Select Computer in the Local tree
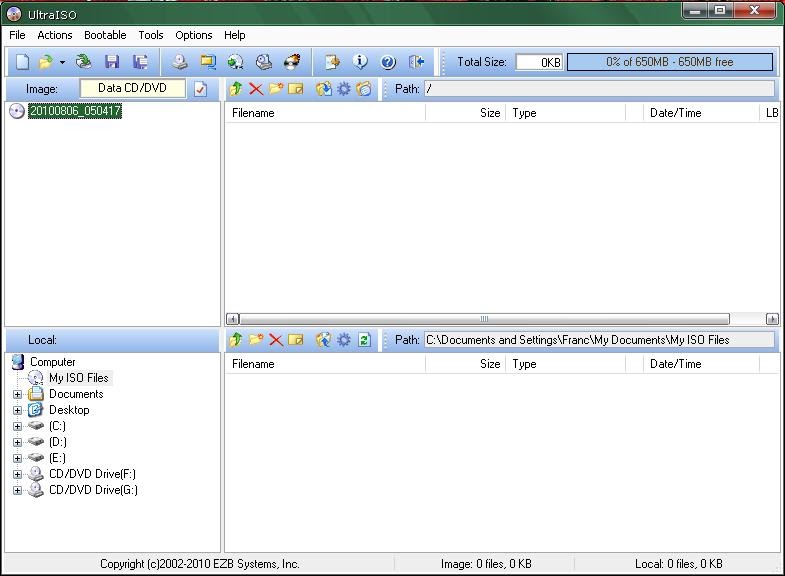The image size is (785, 576). (53, 362)
